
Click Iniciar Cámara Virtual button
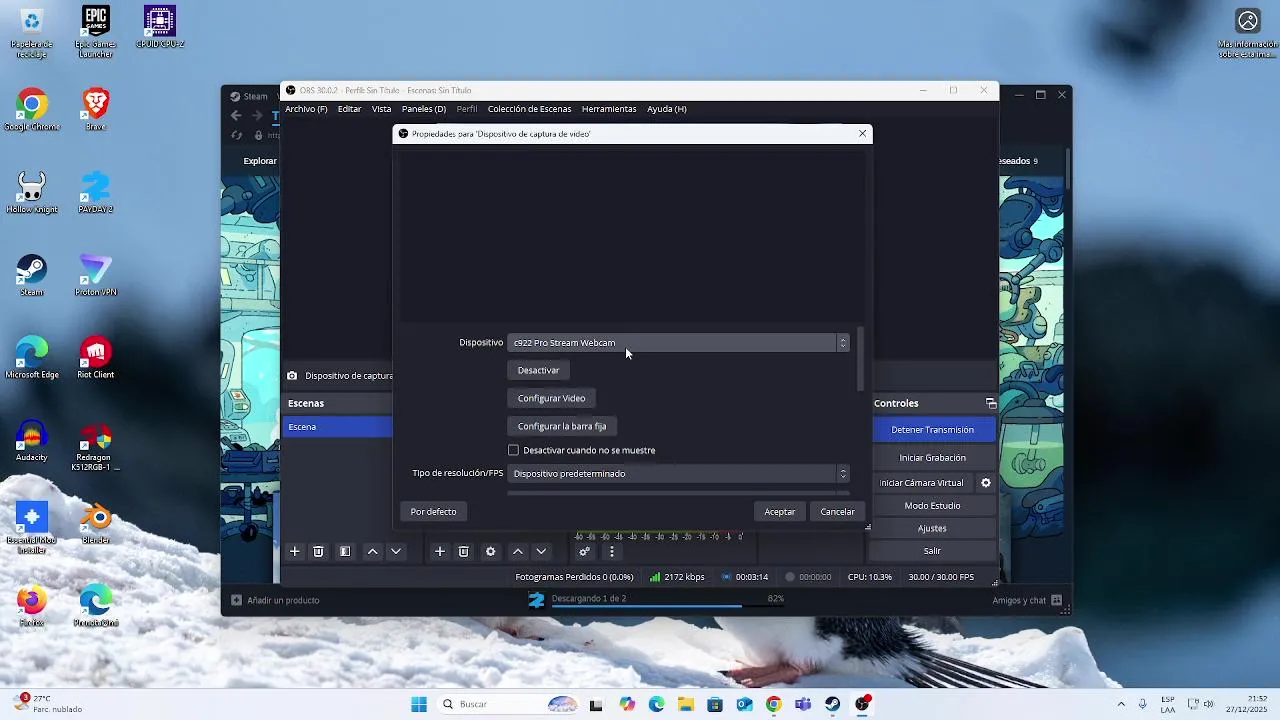click(921, 483)
